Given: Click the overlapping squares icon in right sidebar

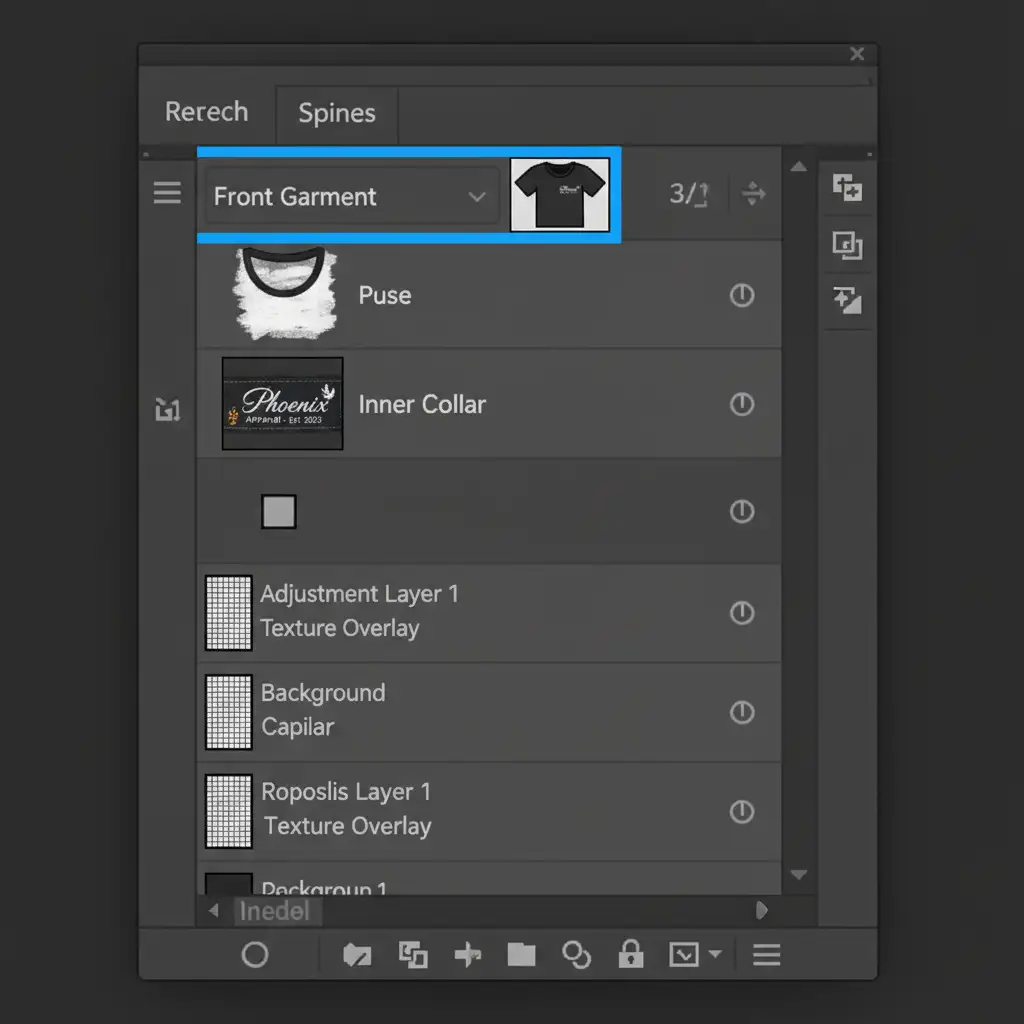Looking at the screenshot, I should pos(847,245).
